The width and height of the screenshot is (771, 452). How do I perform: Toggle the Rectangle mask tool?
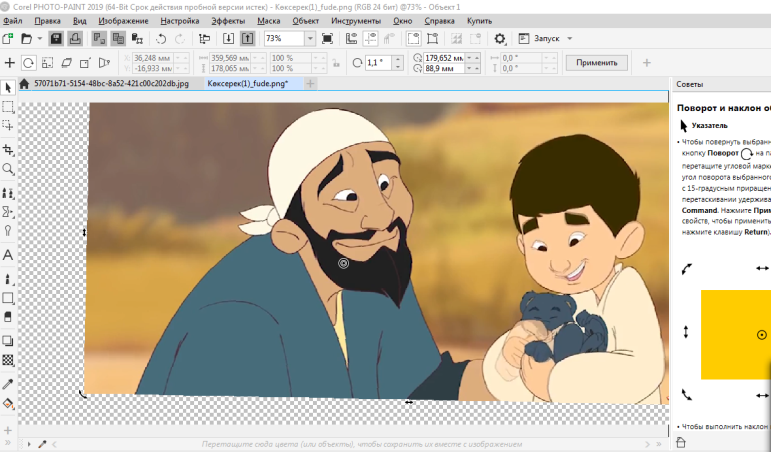pos(8,106)
